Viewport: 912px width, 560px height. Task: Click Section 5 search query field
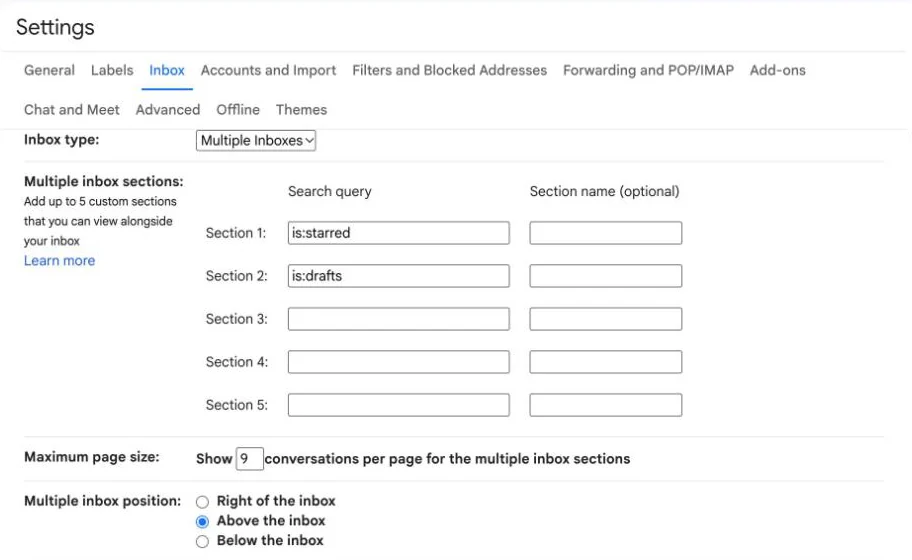pyautogui.click(x=398, y=405)
